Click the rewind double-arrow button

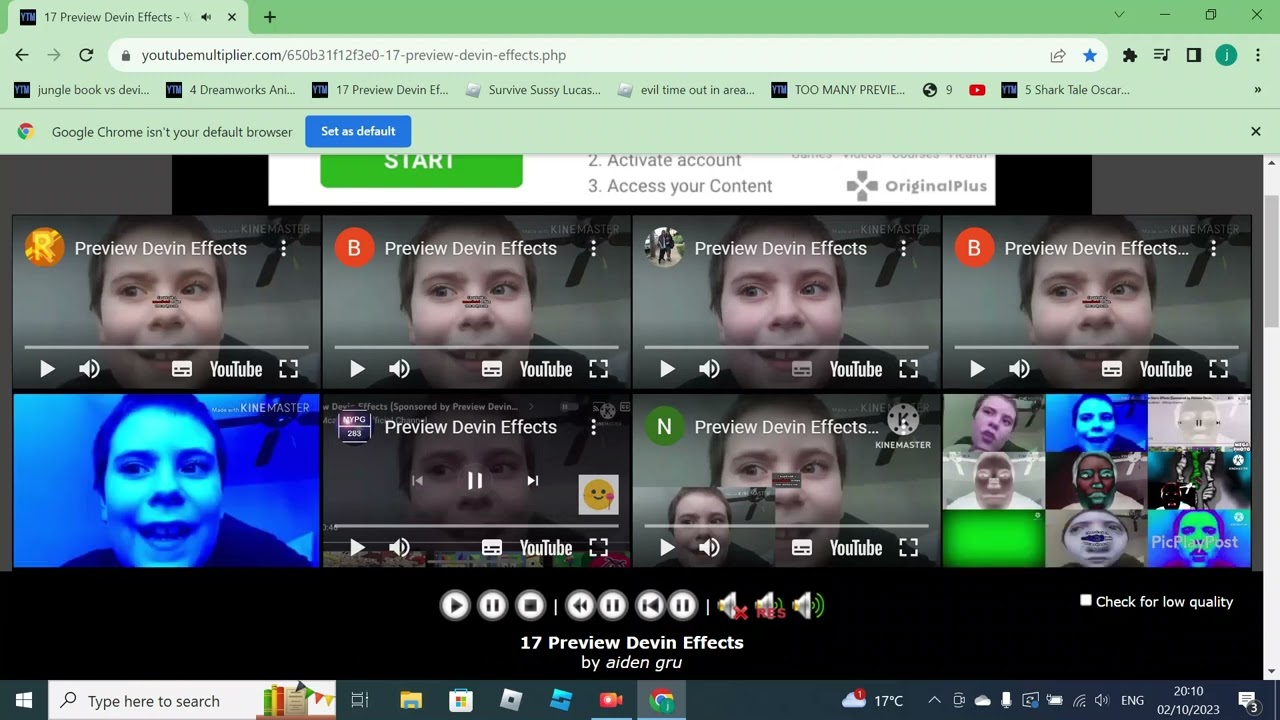[x=580, y=605]
